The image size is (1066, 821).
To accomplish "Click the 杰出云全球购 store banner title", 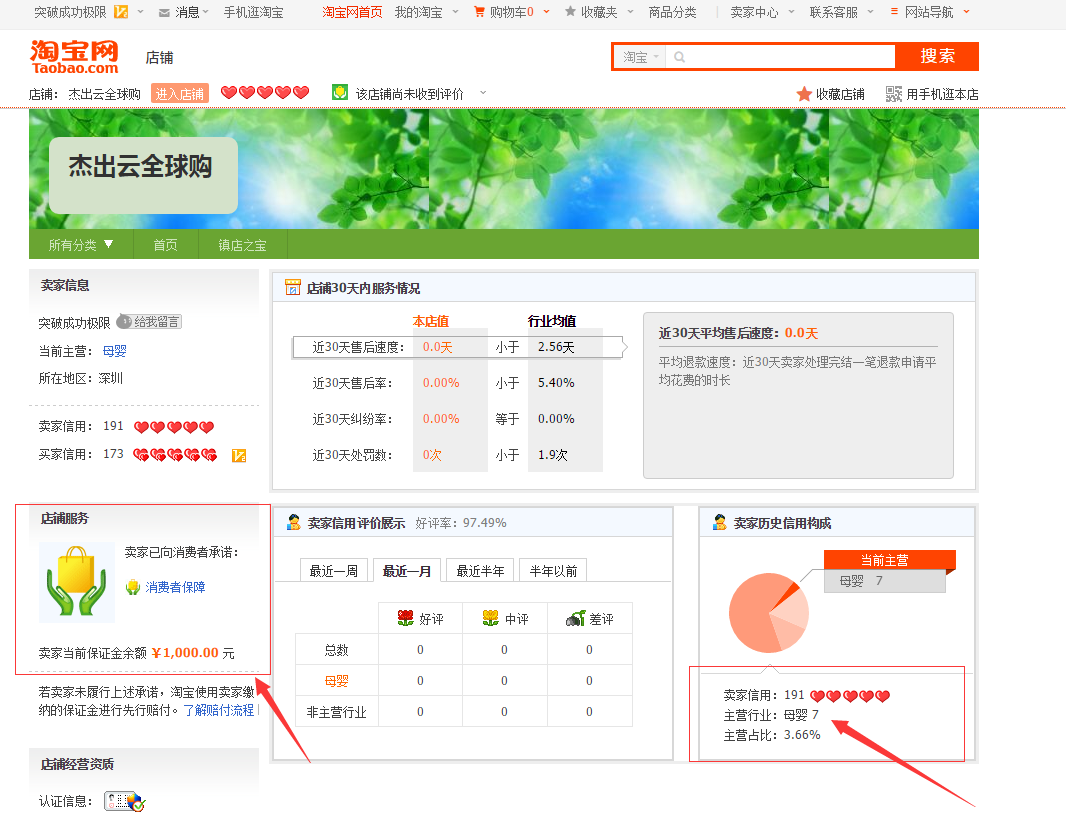I will 140,166.
